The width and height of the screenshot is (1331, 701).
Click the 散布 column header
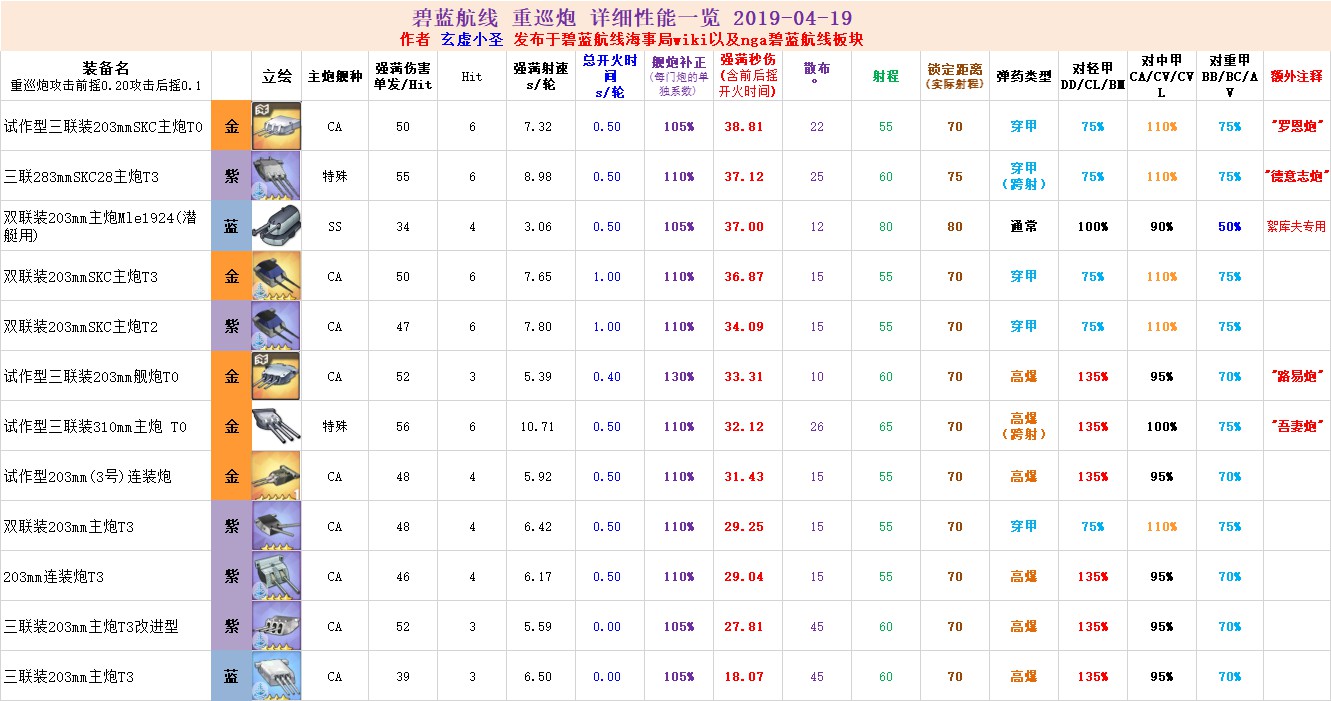(817, 76)
